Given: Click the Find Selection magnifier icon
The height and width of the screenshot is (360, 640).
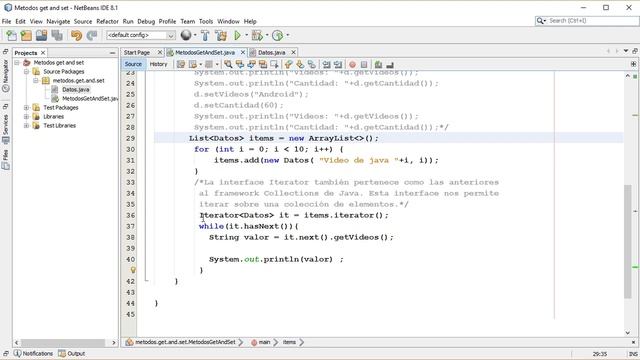Looking at the screenshot, I should point(228,64).
